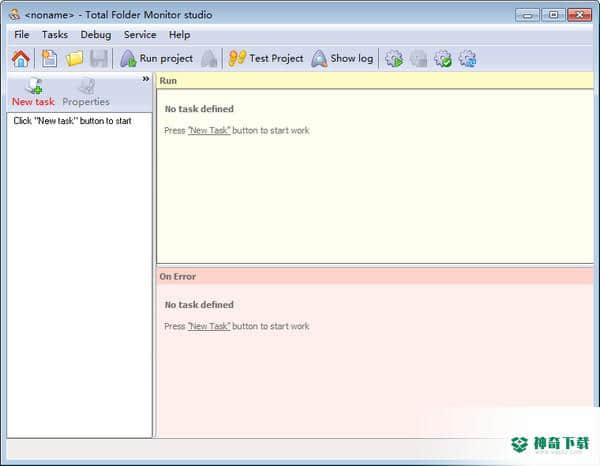600x466 pixels.
Task: Open the File menu
Action: [x=21, y=35]
